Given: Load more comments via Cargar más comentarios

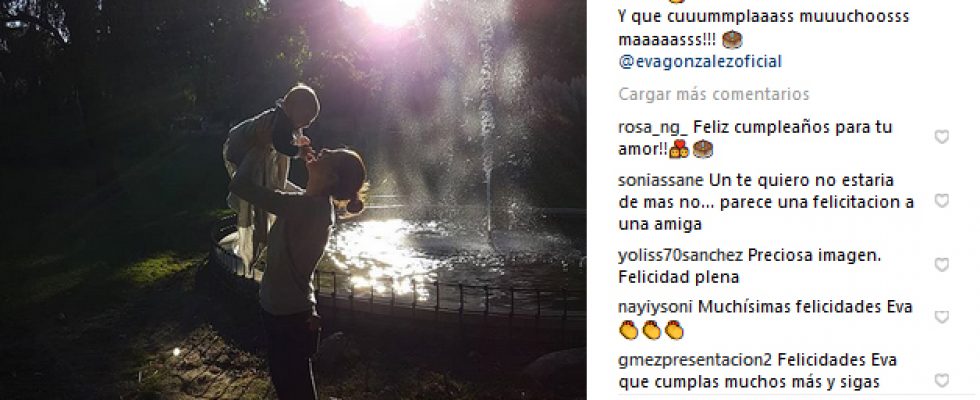Looking at the screenshot, I should (x=713, y=94).
